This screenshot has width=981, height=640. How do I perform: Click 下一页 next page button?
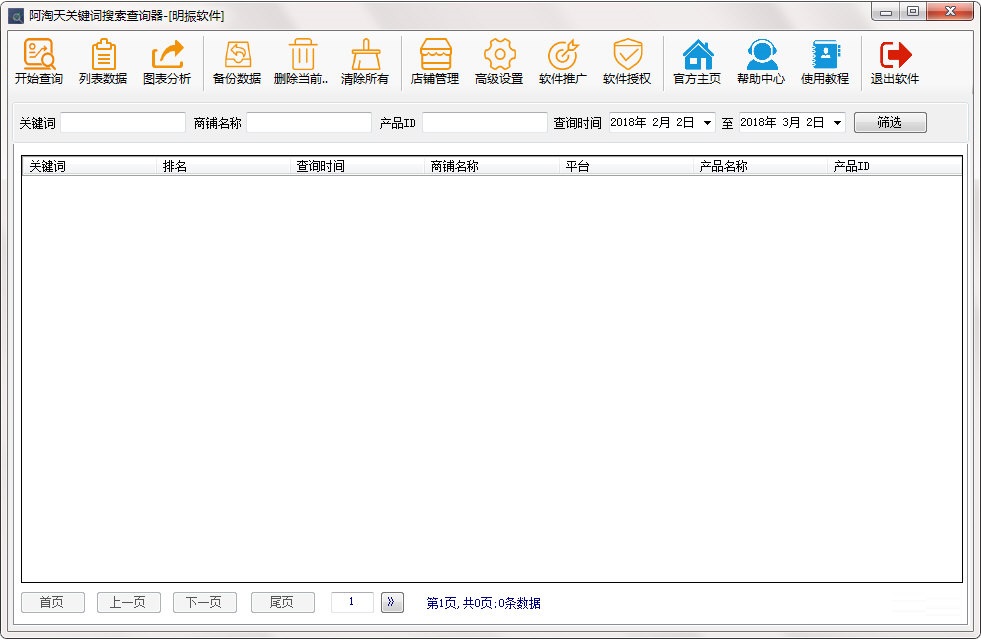point(204,602)
